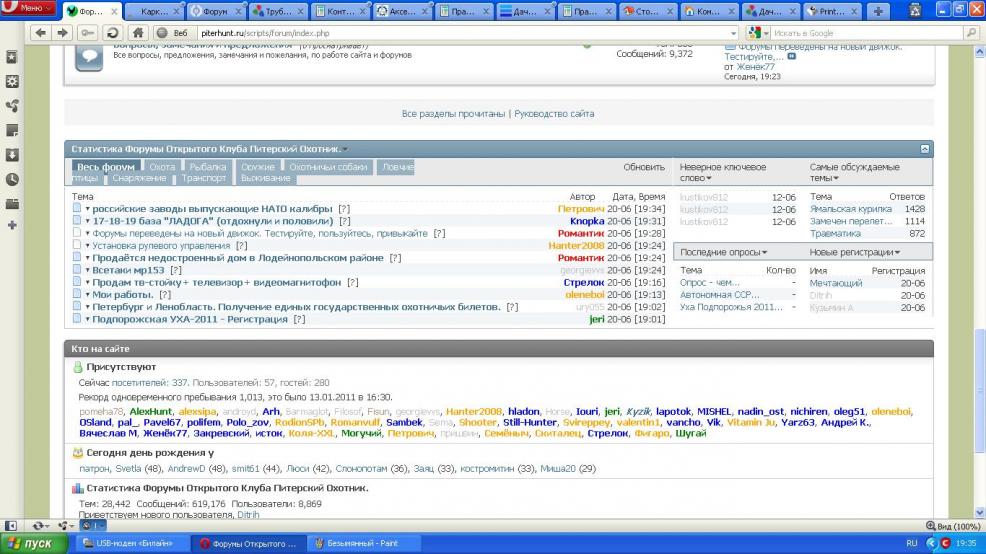Click the browser Back arrow button
Screen dimensions: 986x554
[40, 33]
